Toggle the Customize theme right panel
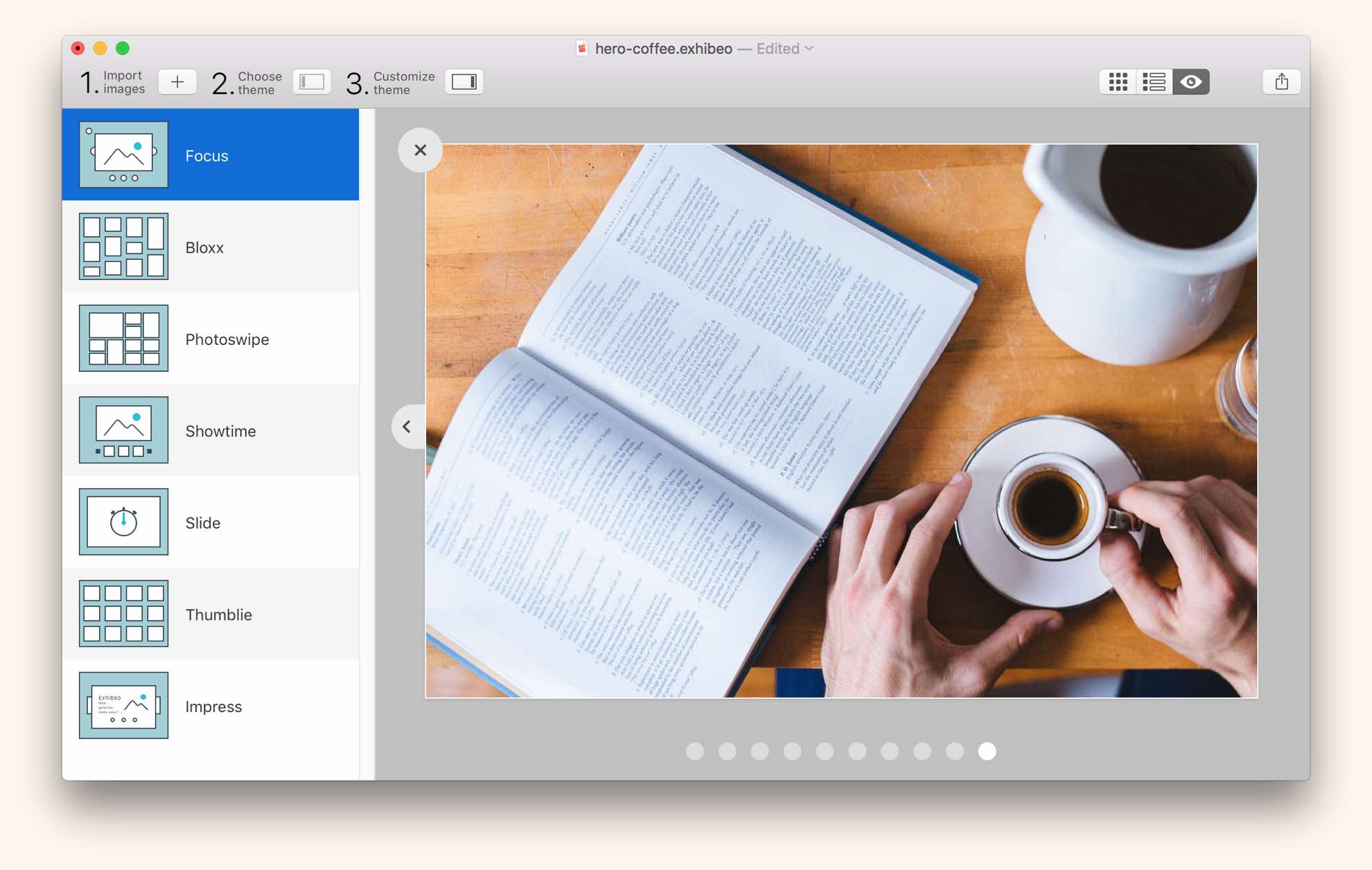 (x=464, y=82)
